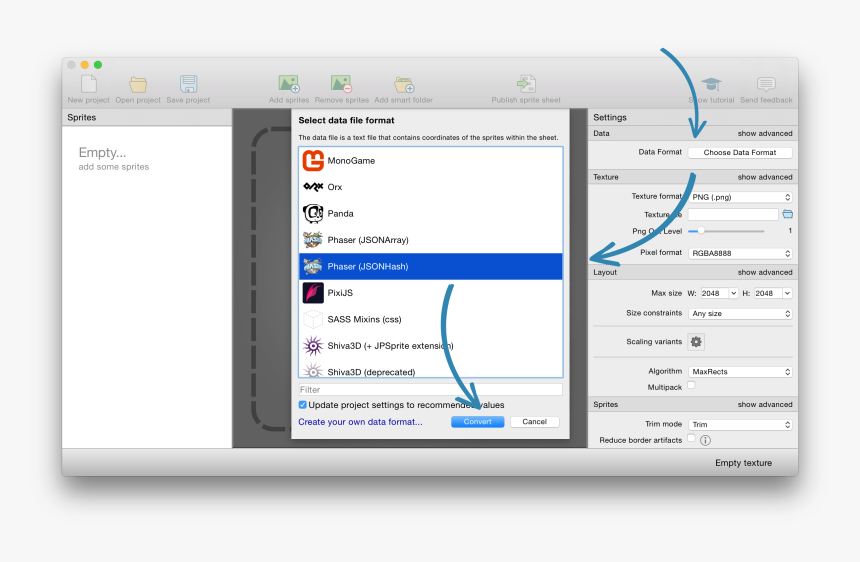Click the Max size W value field

click(715, 293)
